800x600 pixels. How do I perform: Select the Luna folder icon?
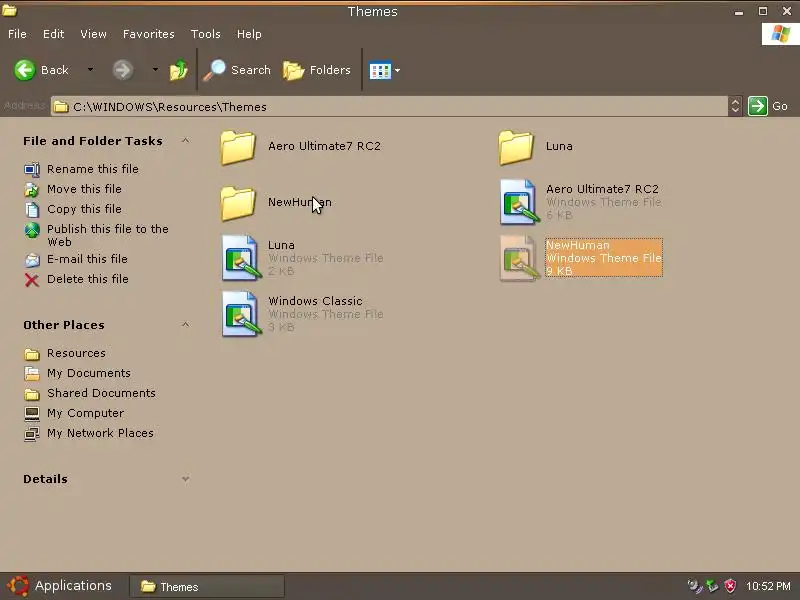516,148
